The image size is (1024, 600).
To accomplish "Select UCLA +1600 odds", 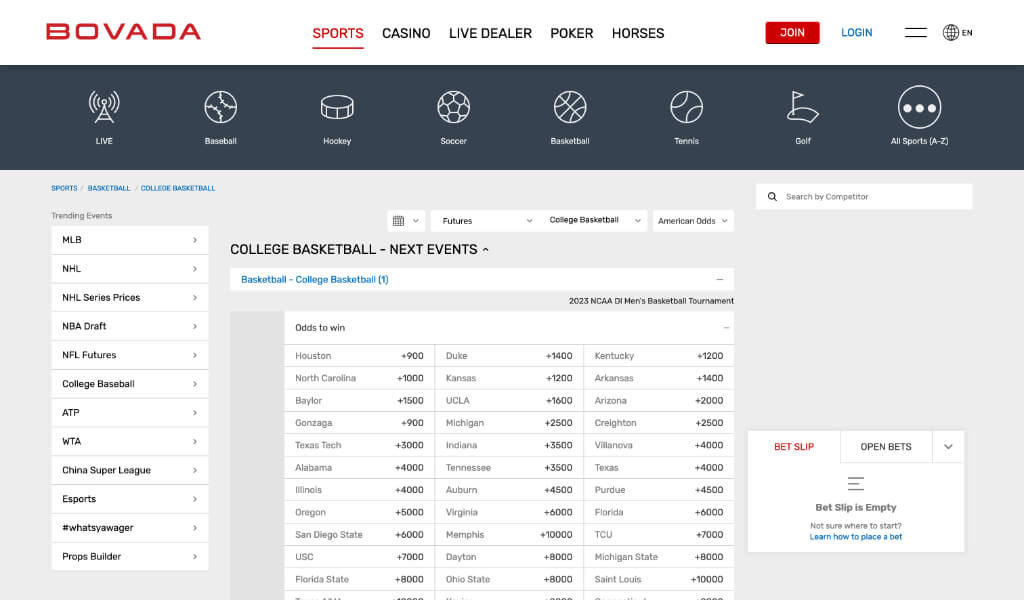I will coord(509,401).
